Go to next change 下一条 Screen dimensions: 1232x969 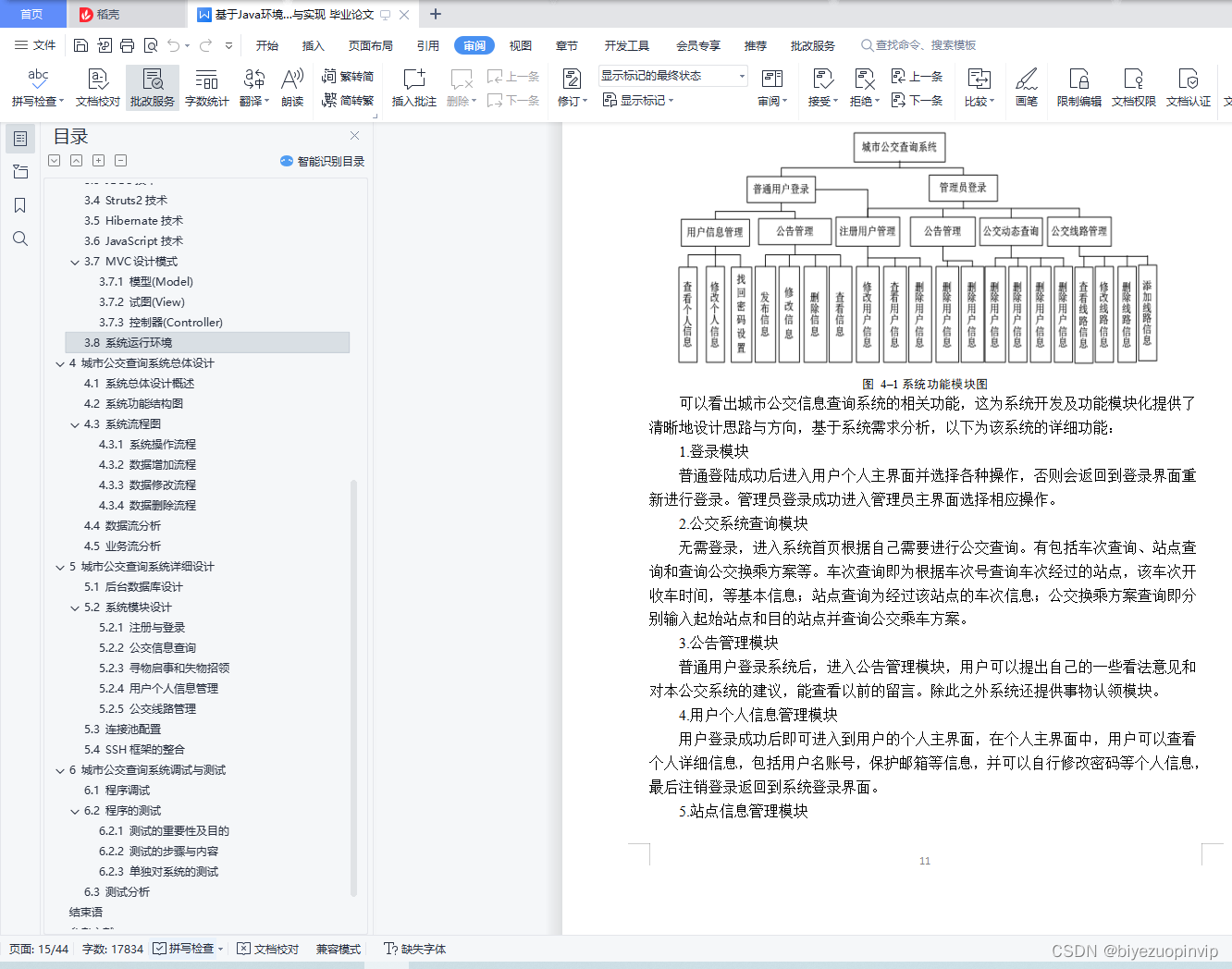pos(918,100)
